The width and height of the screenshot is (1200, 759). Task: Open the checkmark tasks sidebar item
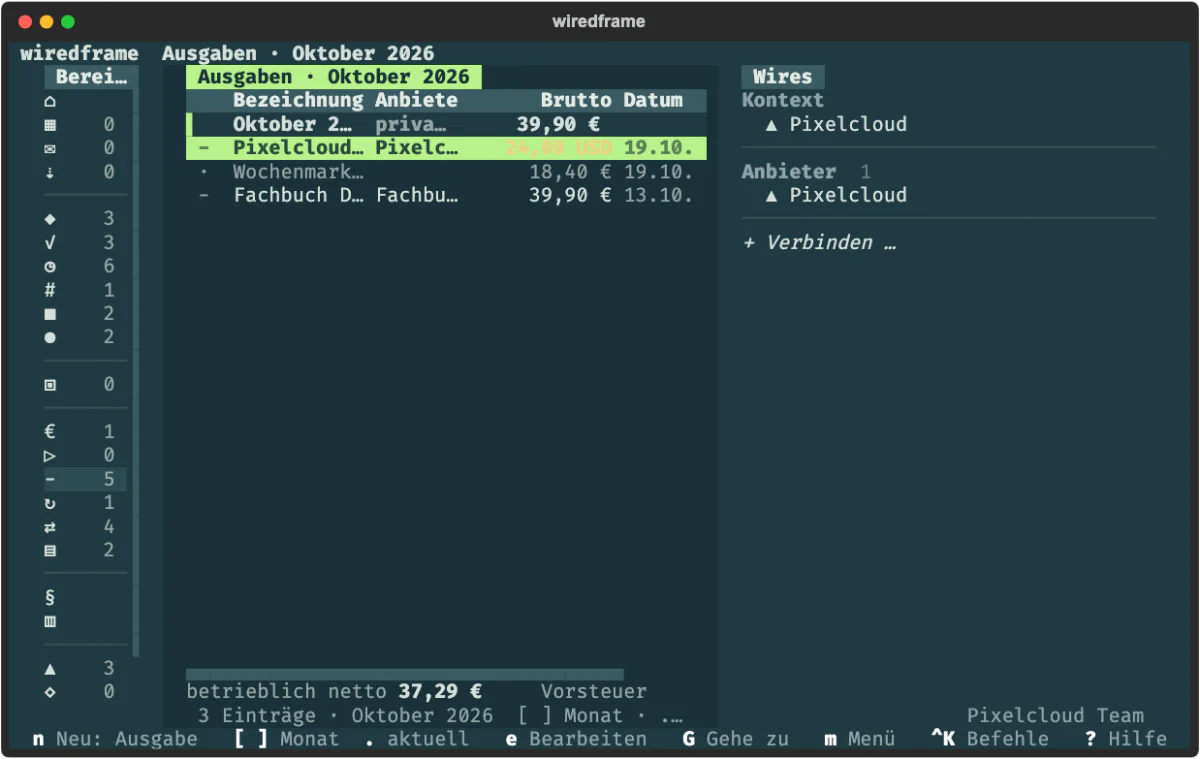[x=50, y=243]
